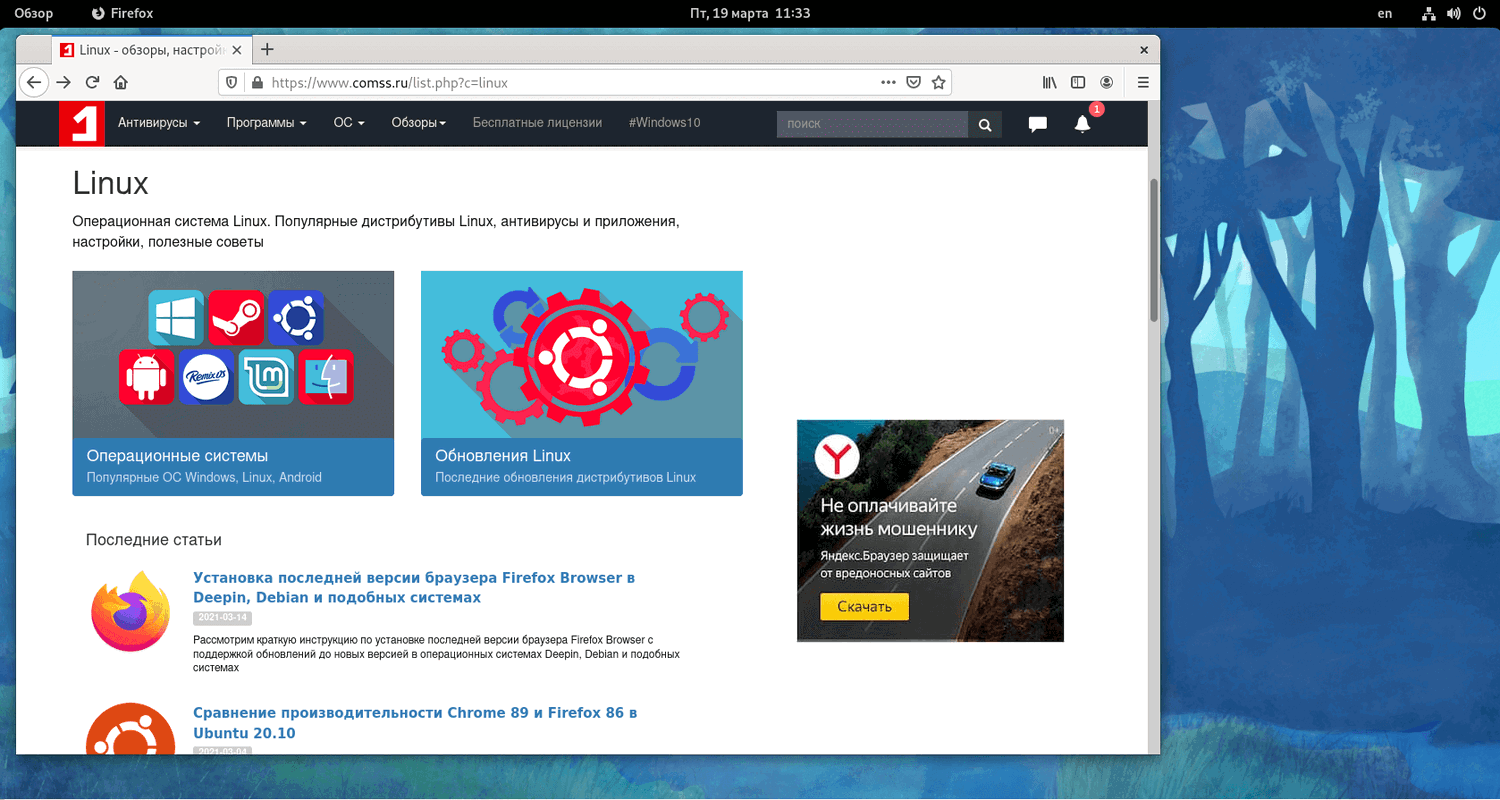Viewport: 1500px width, 800px height.
Task: Show the Firefox sidebar
Action: pyautogui.click(x=1078, y=83)
